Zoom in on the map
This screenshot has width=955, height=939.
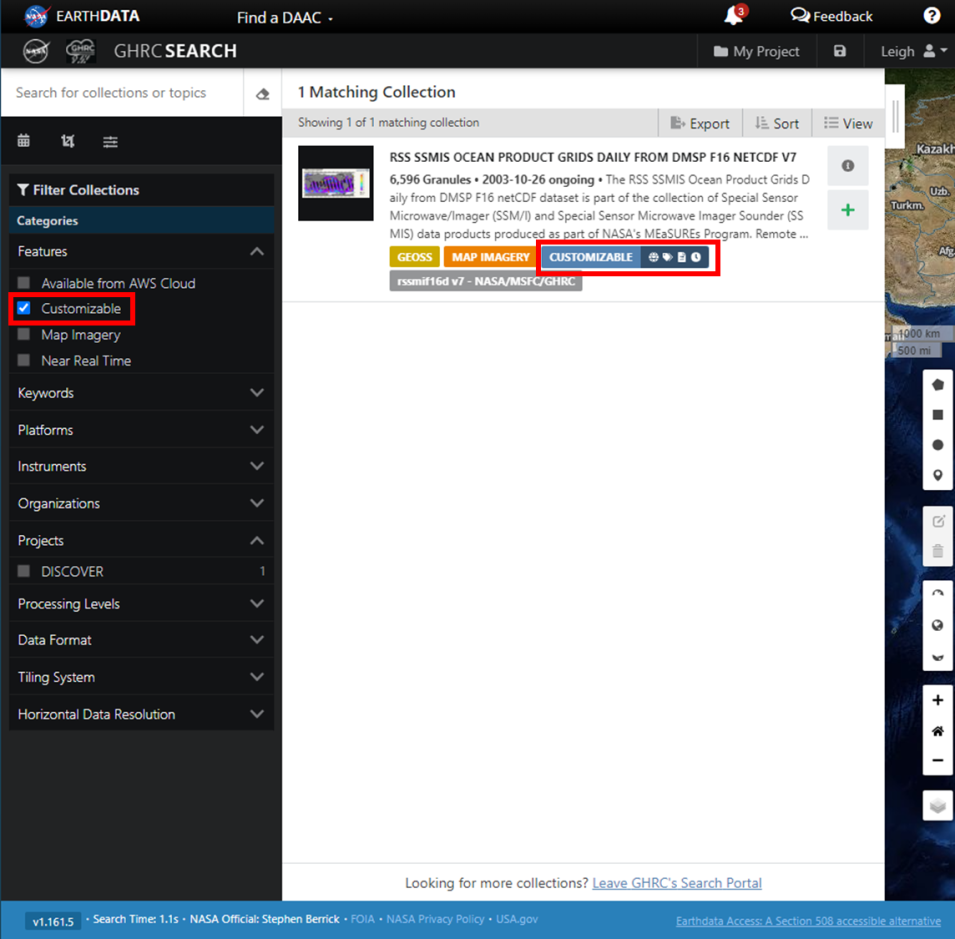coord(938,700)
